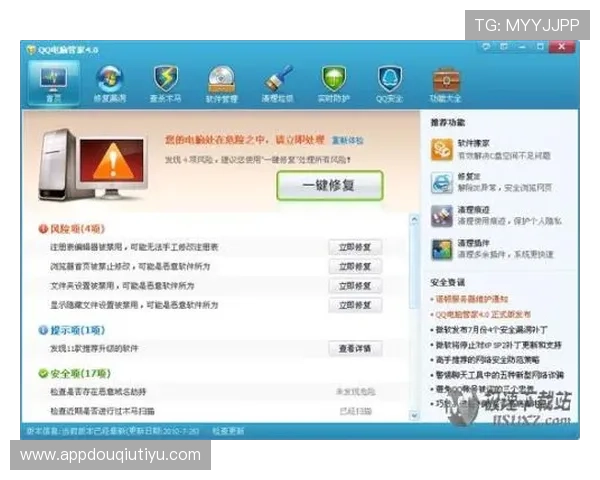
Task: Collapse the 提示项(1项) section header
Action: tap(70, 330)
